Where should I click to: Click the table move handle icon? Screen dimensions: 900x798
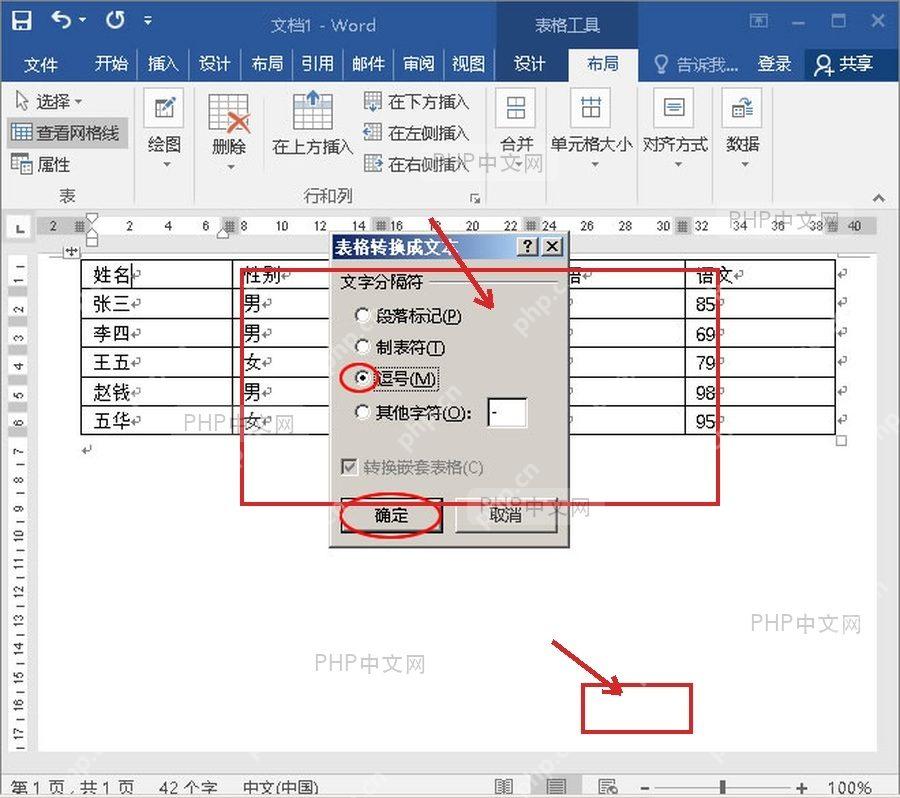click(72, 251)
